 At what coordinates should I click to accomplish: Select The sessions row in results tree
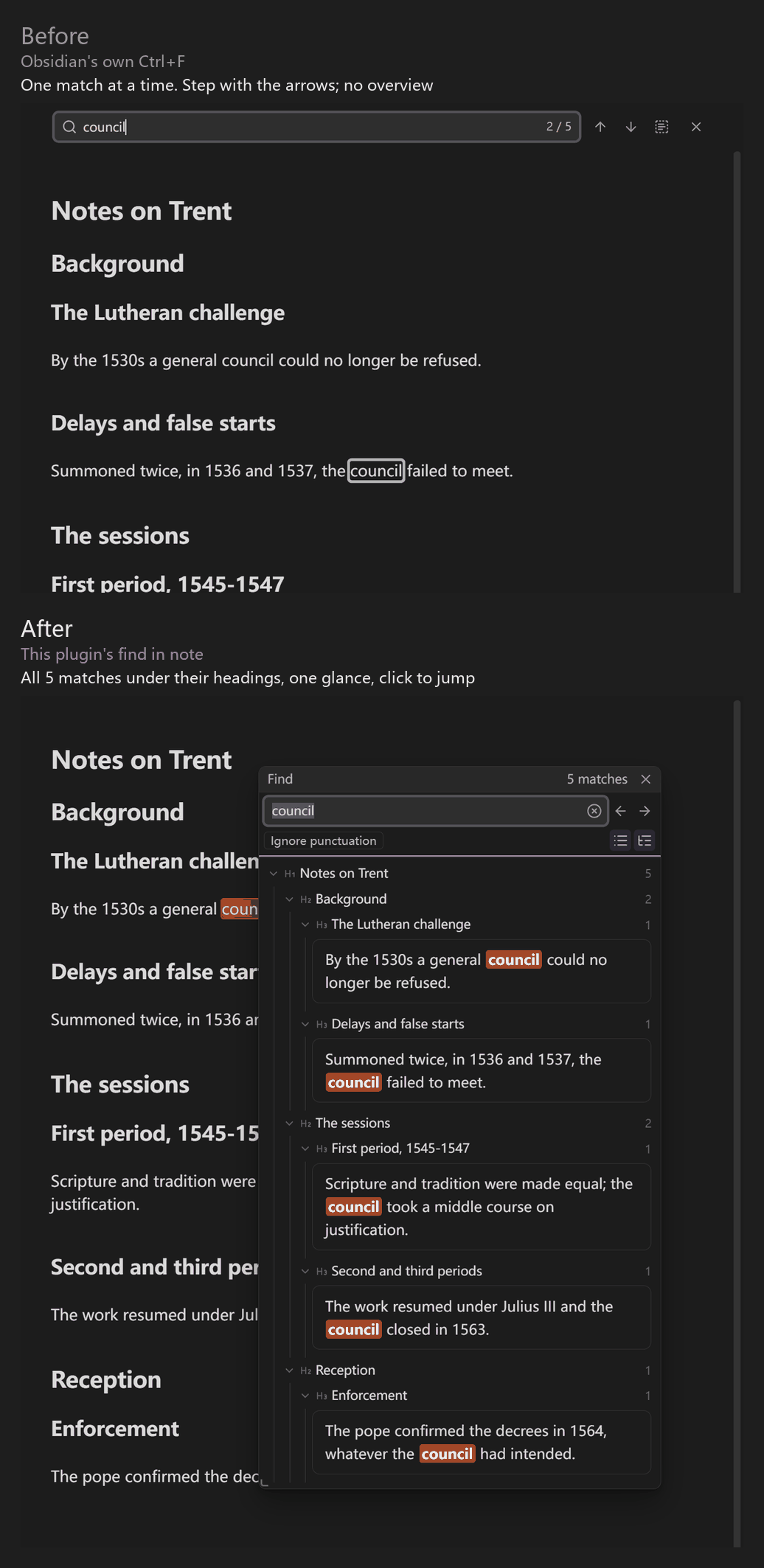[468, 1123]
